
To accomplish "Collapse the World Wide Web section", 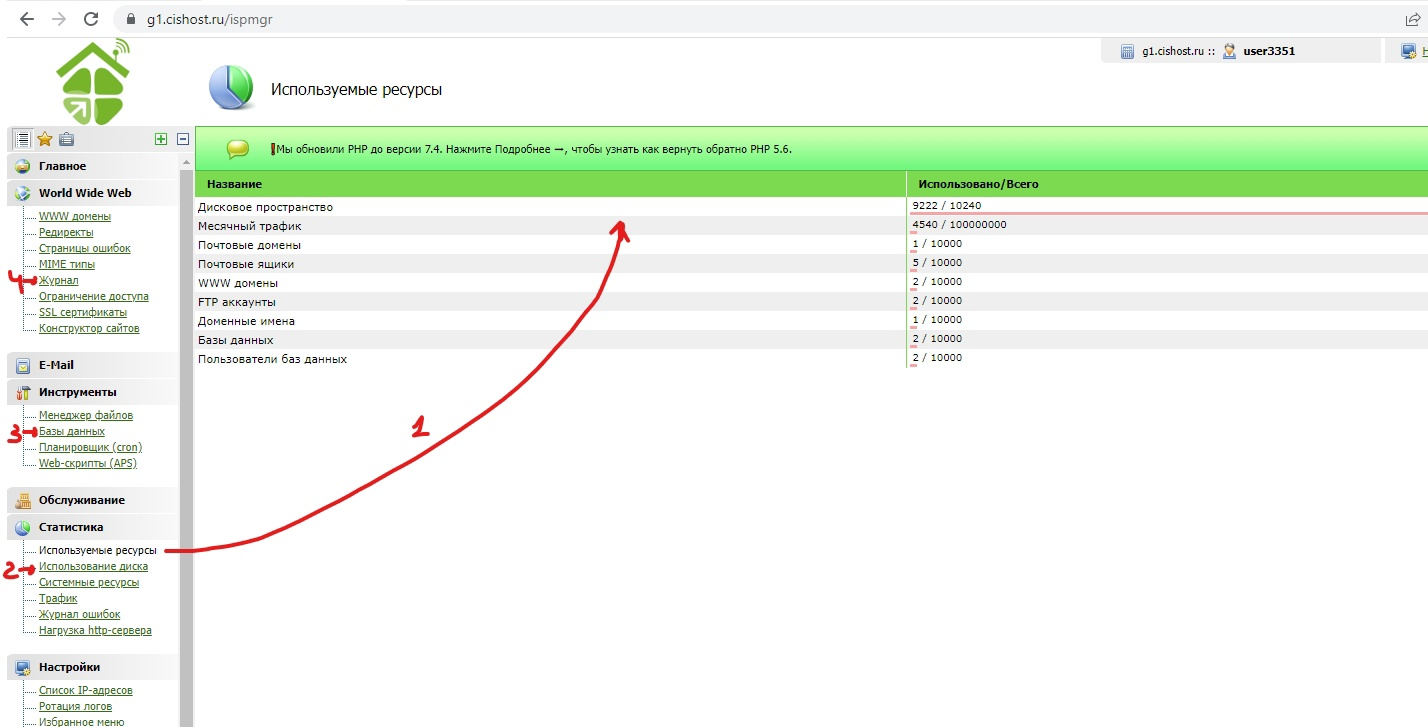I will tap(84, 193).
